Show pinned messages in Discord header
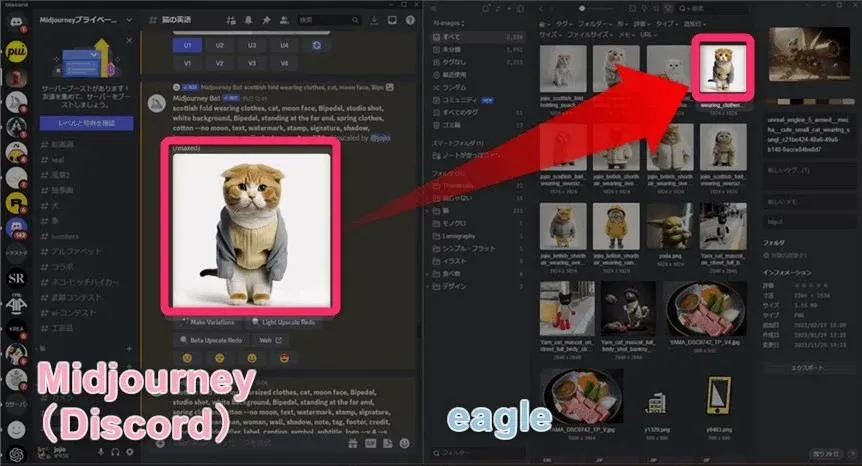Image resolution: width=862 pixels, height=466 pixels. 266,20
